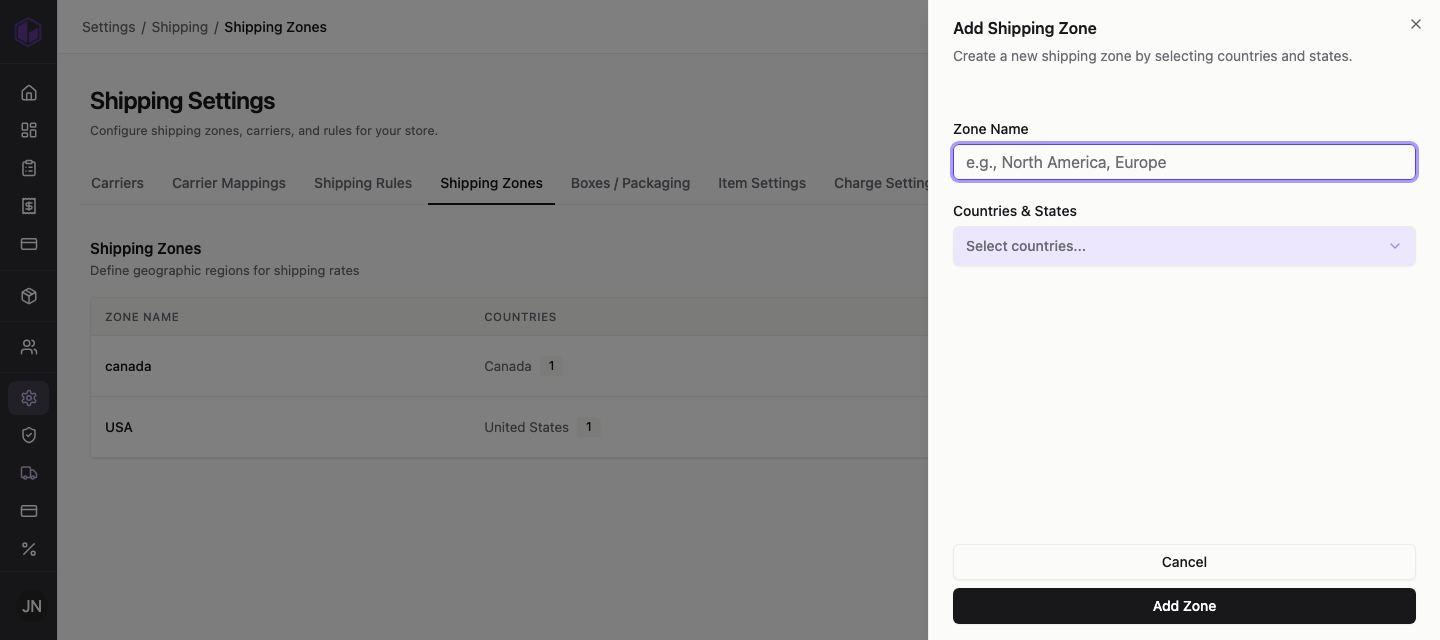Open the JN user avatar

pyautogui.click(x=31, y=606)
